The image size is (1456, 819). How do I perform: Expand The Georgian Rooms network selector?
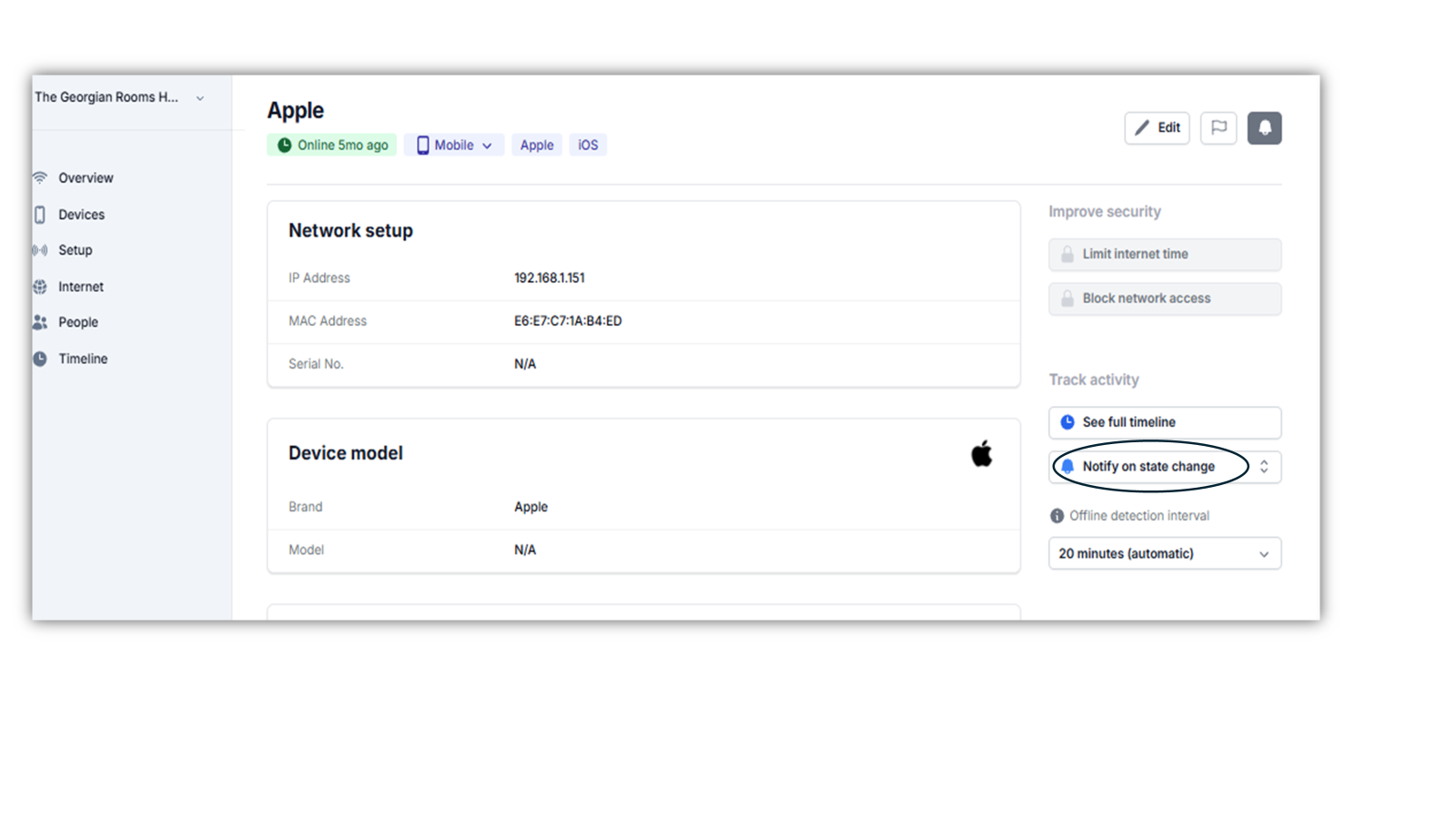coord(119,97)
